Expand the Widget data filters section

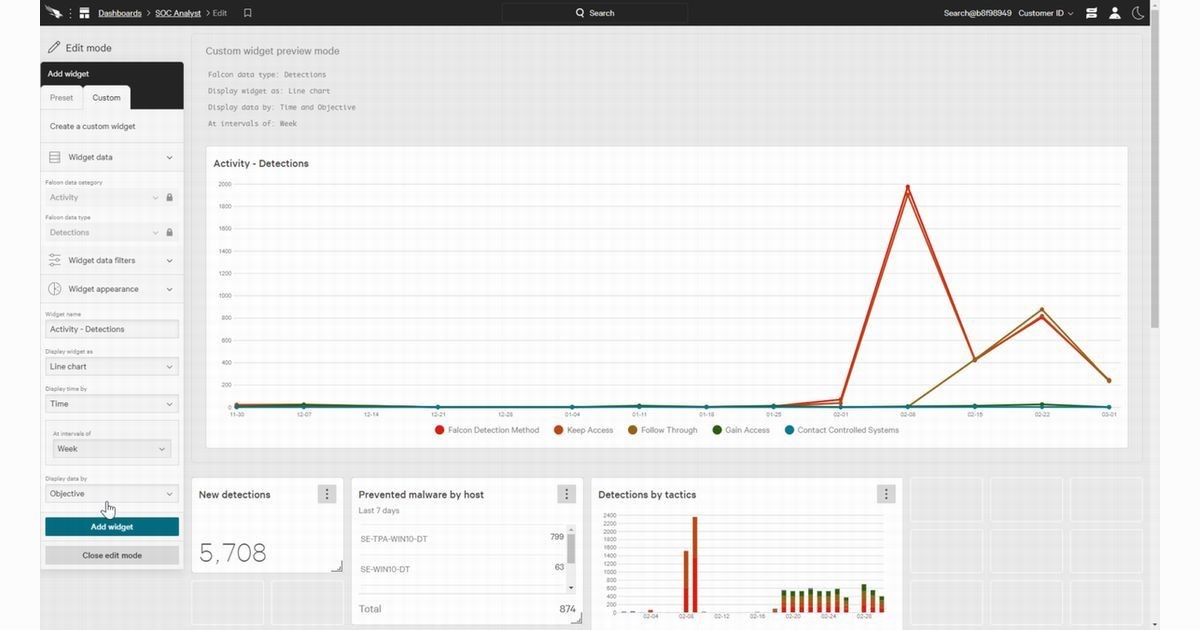111,260
